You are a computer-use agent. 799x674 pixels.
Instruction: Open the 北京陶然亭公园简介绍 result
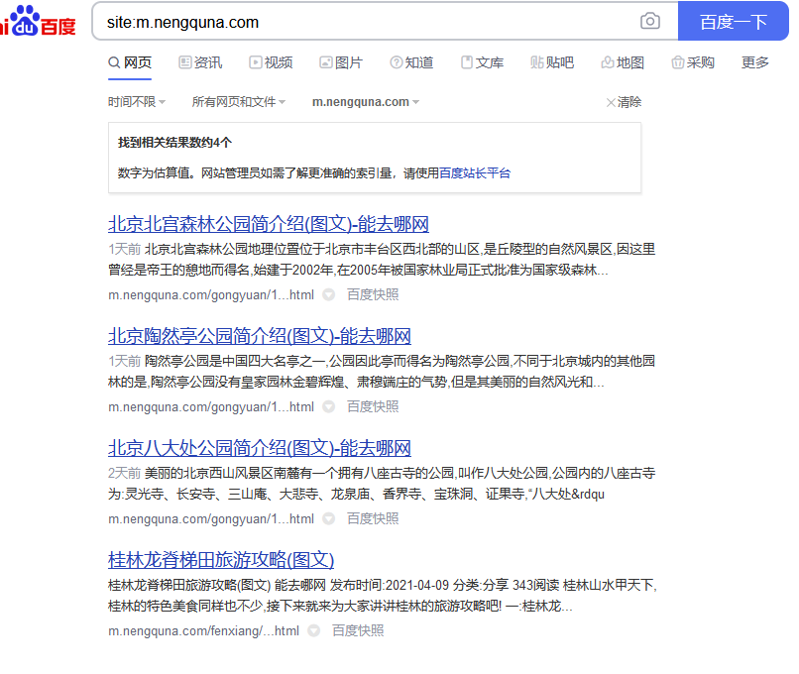pyautogui.click(x=259, y=336)
